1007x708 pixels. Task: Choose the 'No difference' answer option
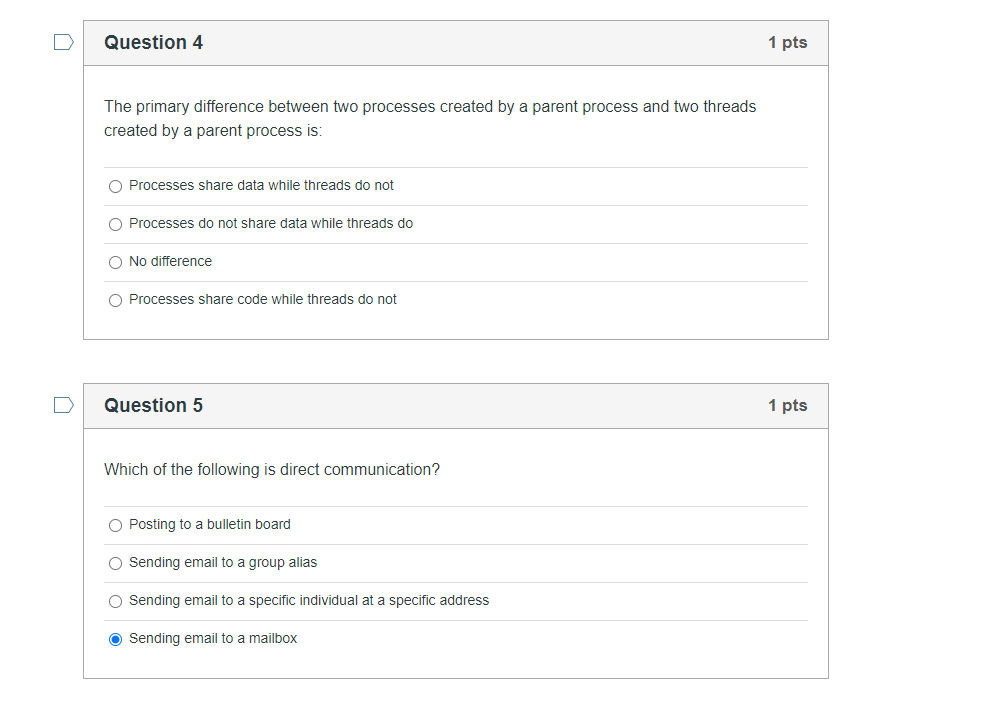point(115,262)
